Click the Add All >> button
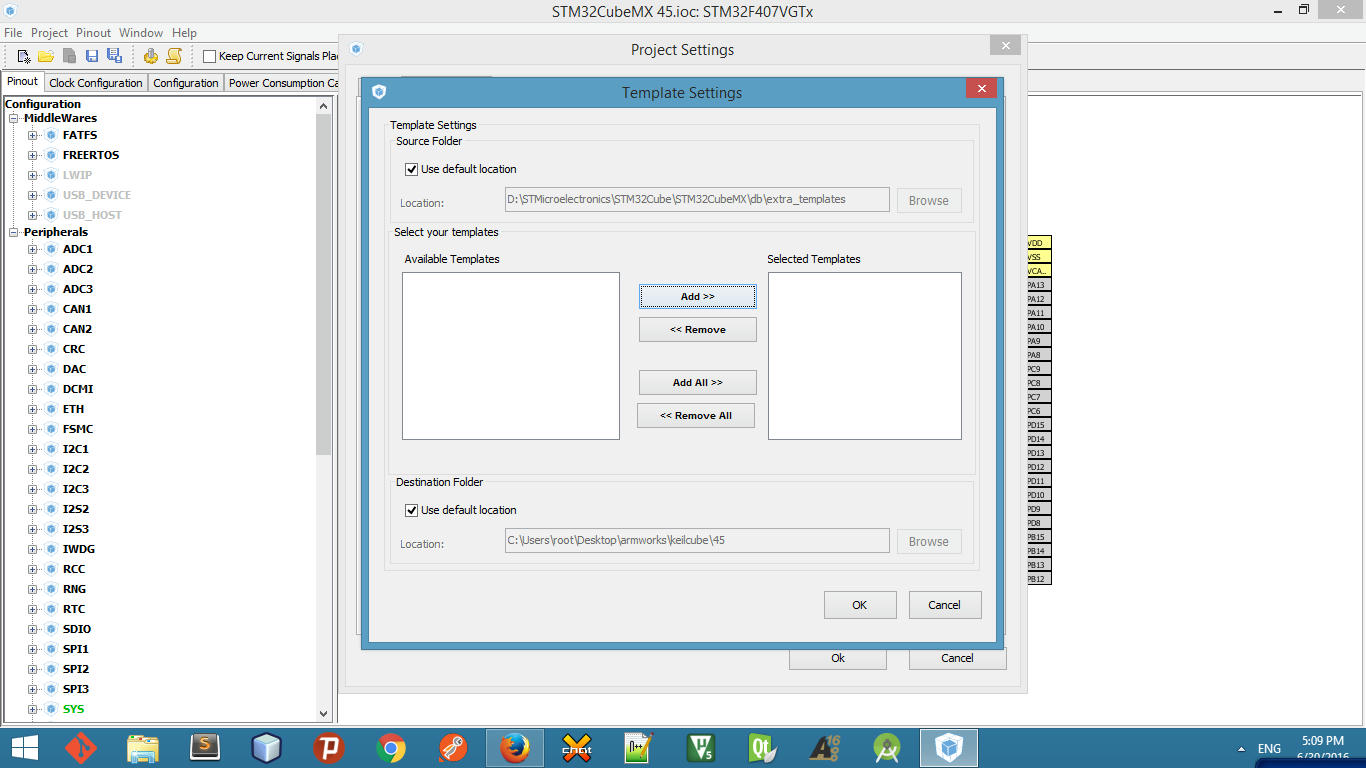1366x768 pixels. click(x=698, y=382)
